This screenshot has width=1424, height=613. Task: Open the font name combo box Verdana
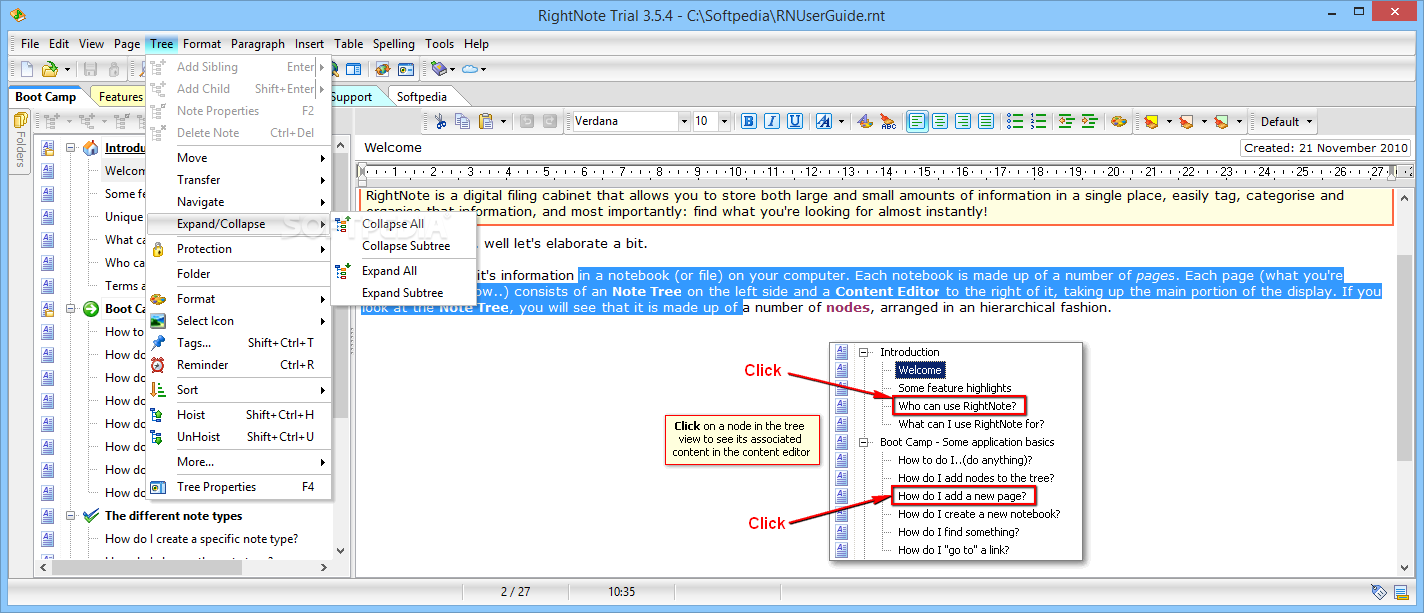click(631, 121)
